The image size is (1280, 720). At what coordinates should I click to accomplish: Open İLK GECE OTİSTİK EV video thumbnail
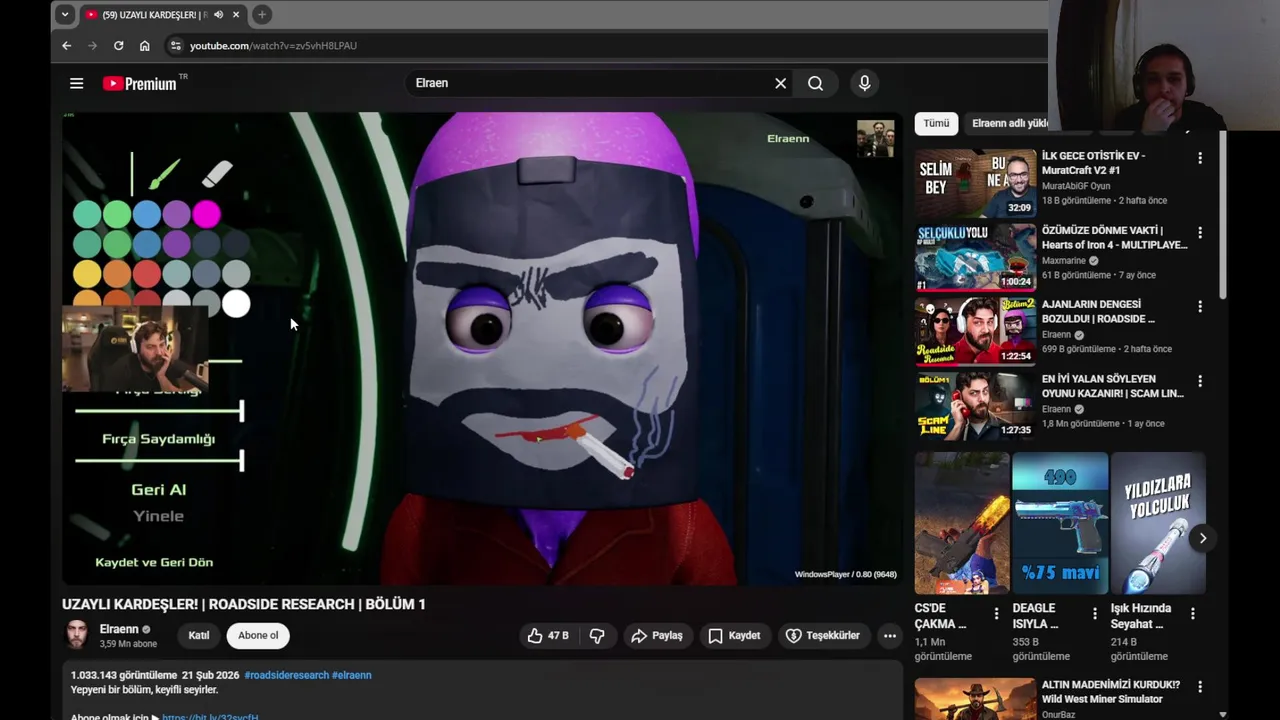976,183
